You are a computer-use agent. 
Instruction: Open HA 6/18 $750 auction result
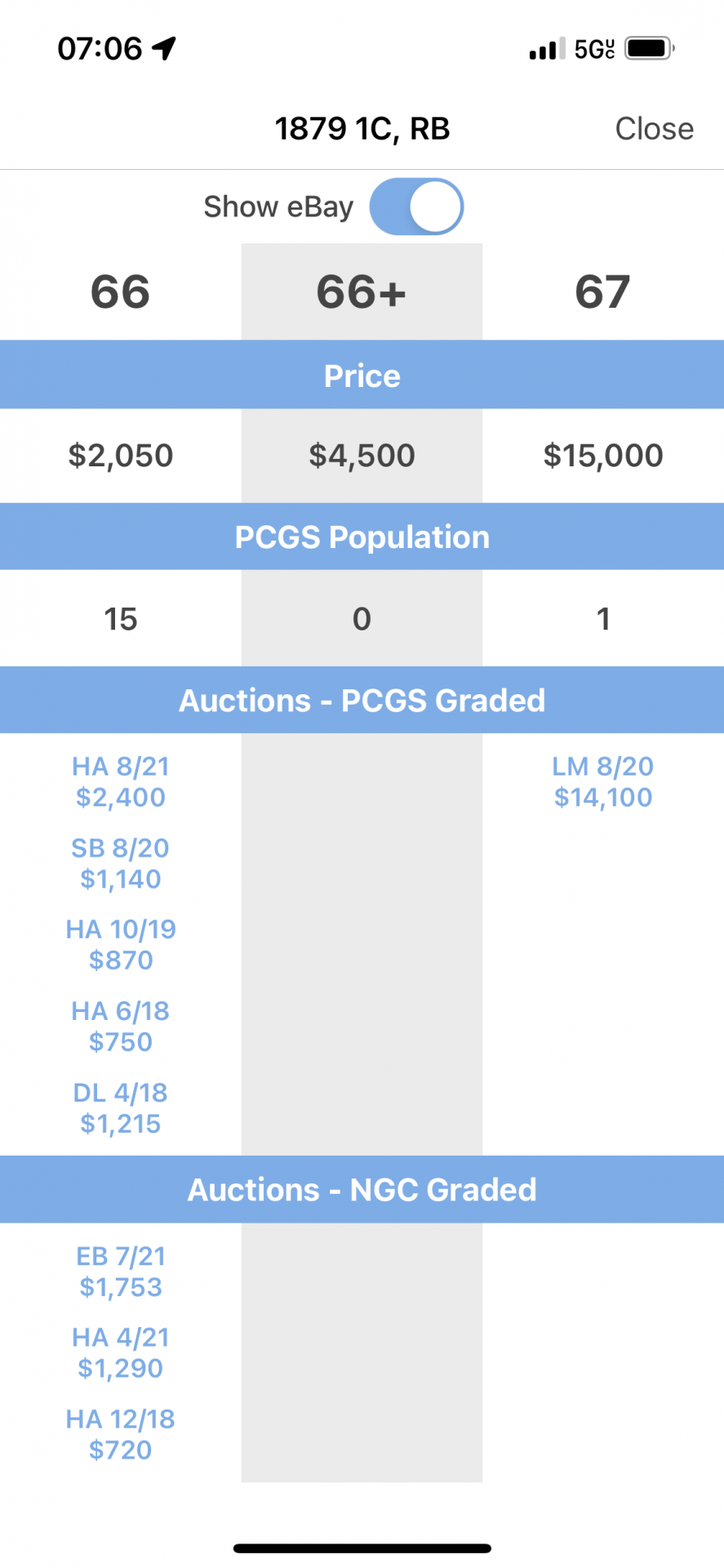121,1026
